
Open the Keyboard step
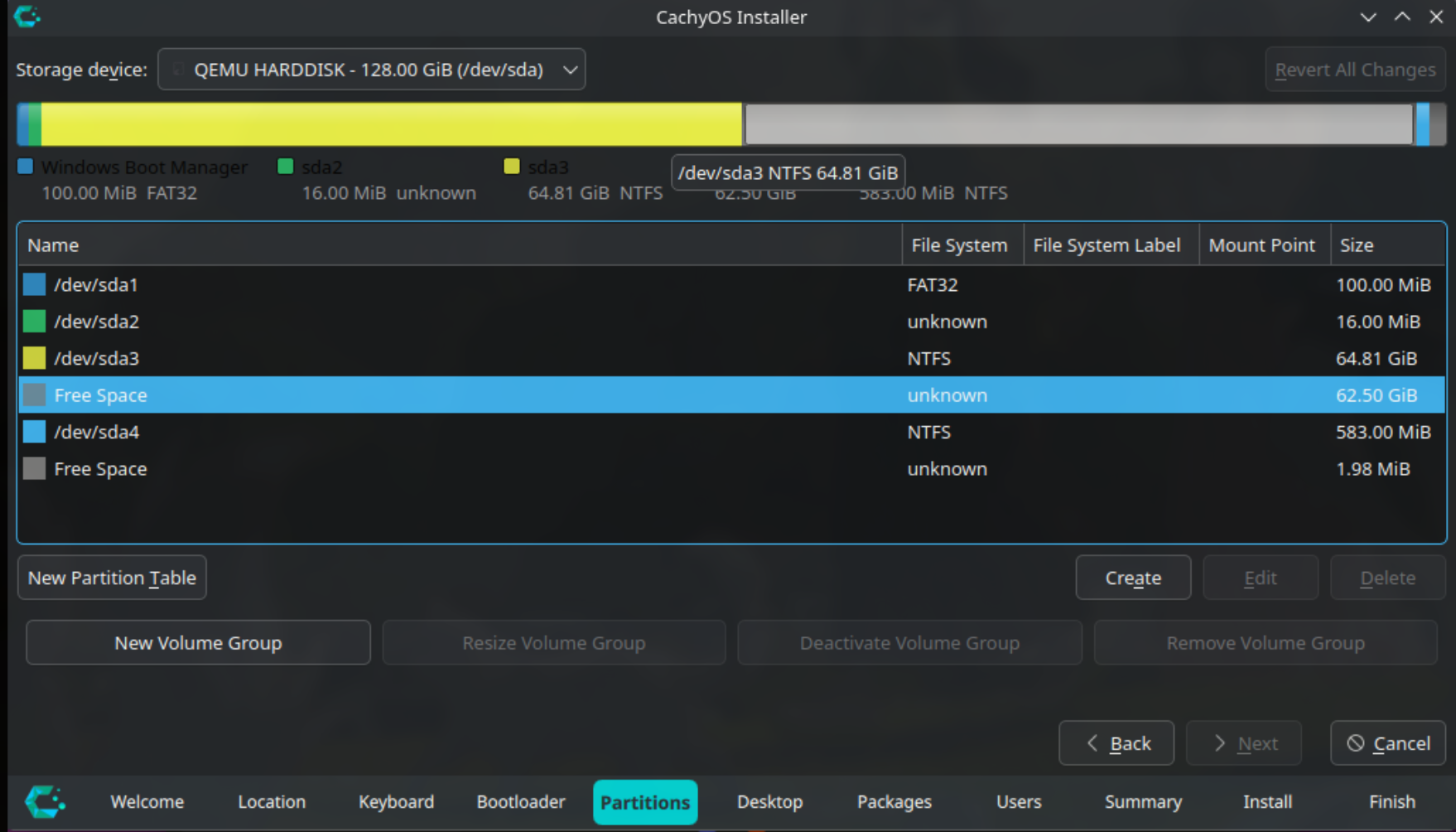click(396, 801)
